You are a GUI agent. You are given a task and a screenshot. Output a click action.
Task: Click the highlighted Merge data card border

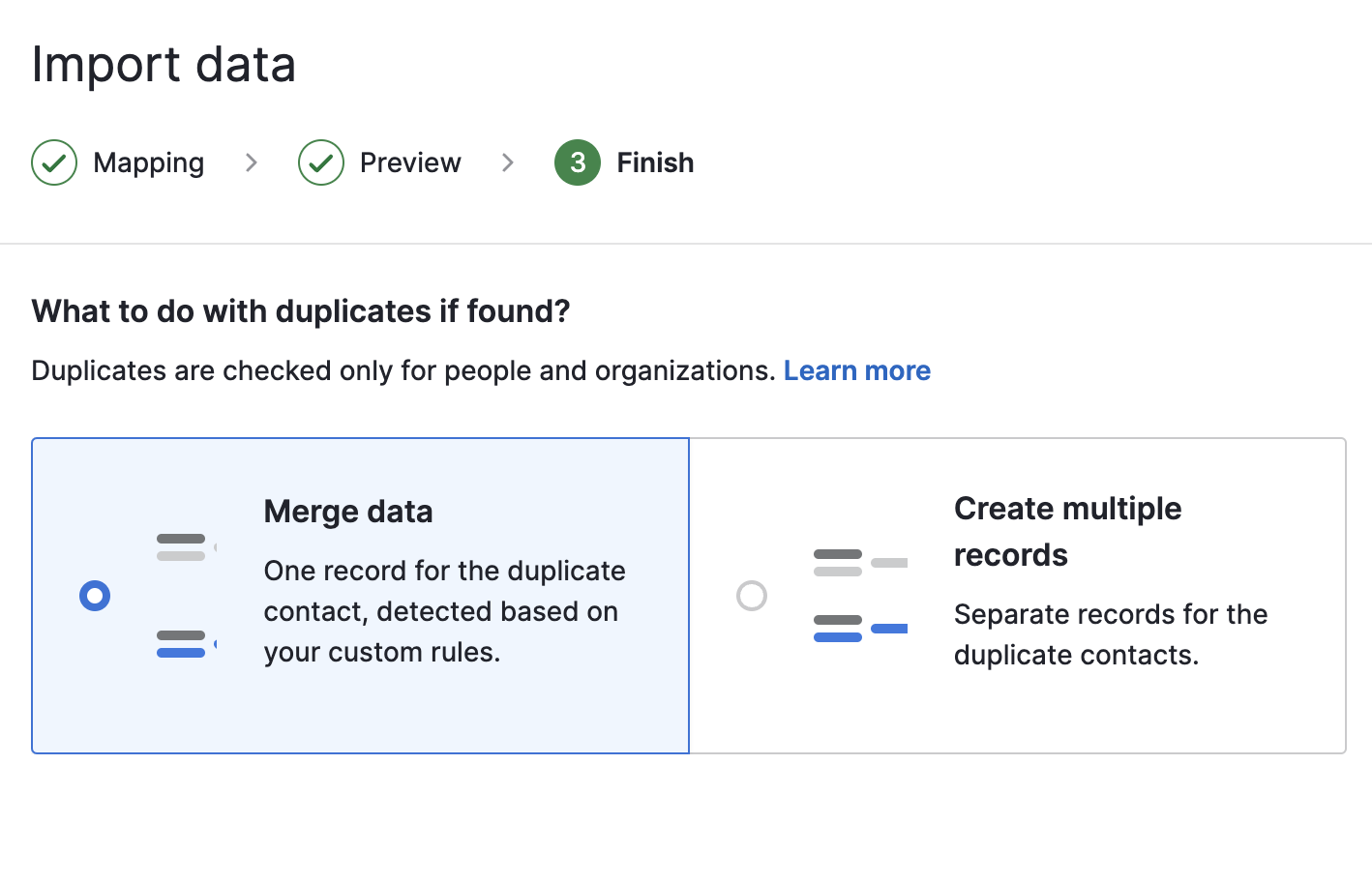tap(360, 438)
